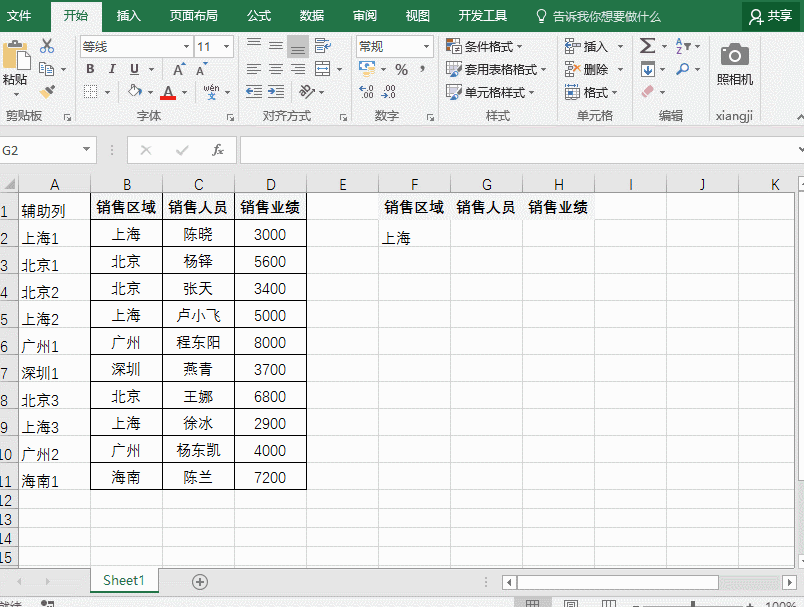Click the Name Box showing G2

click(40, 150)
